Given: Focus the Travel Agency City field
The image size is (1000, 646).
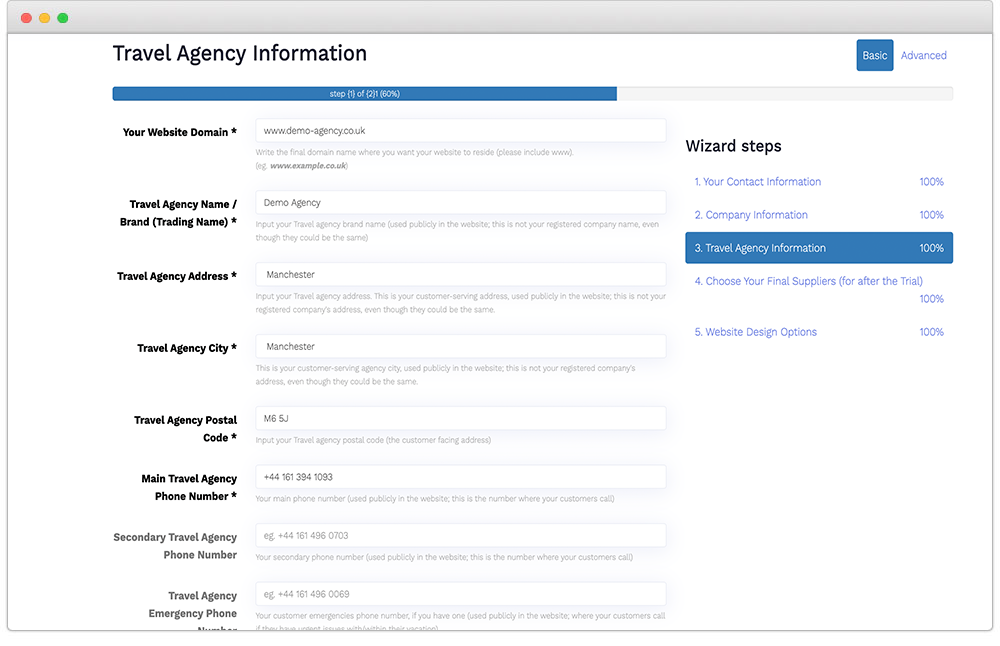Looking at the screenshot, I should point(460,347).
